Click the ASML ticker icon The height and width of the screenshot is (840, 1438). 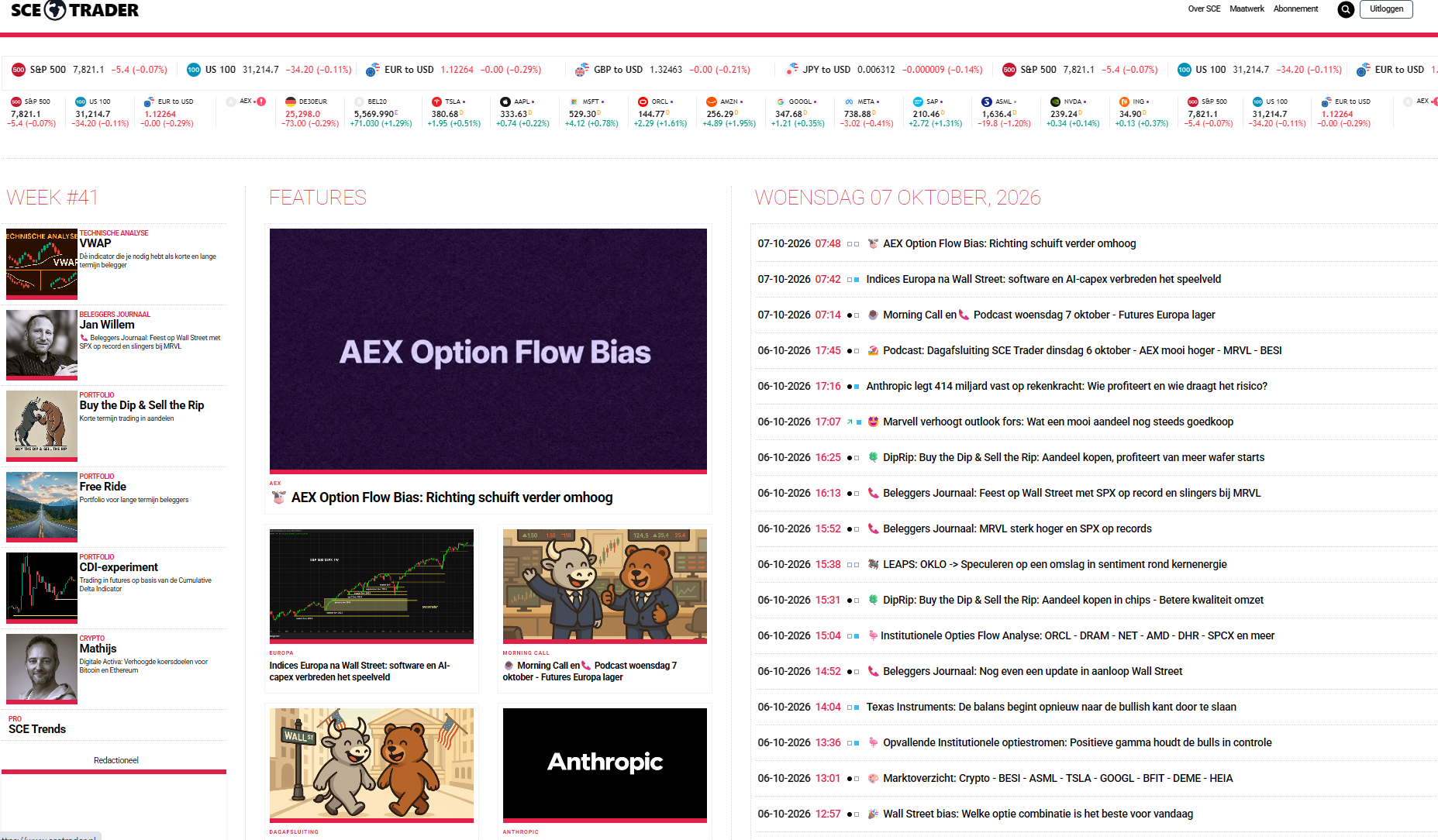pos(987,102)
